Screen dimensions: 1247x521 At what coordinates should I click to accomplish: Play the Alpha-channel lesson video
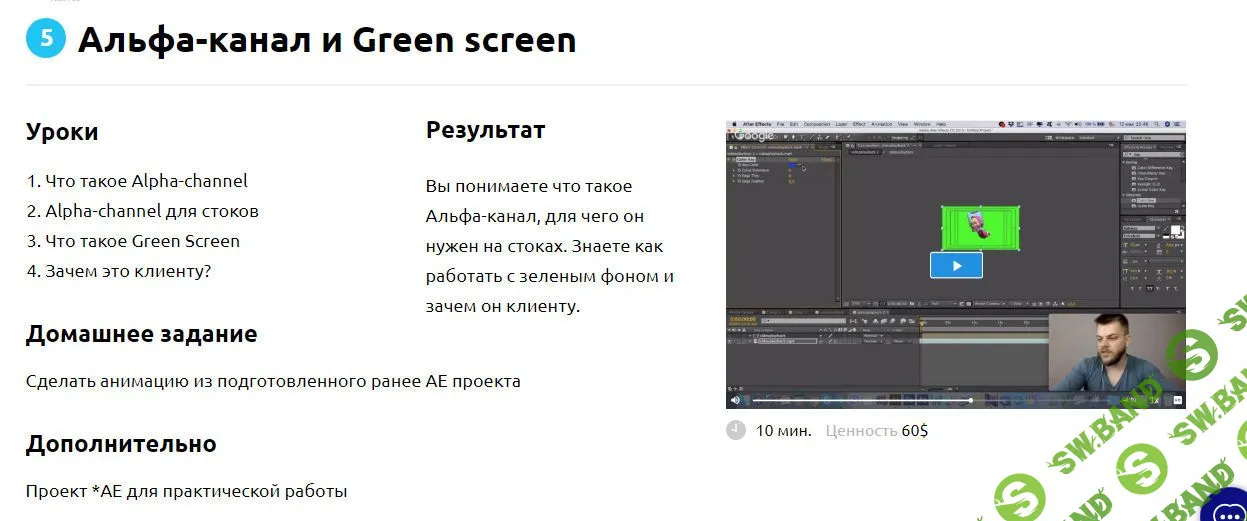[956, 265]
